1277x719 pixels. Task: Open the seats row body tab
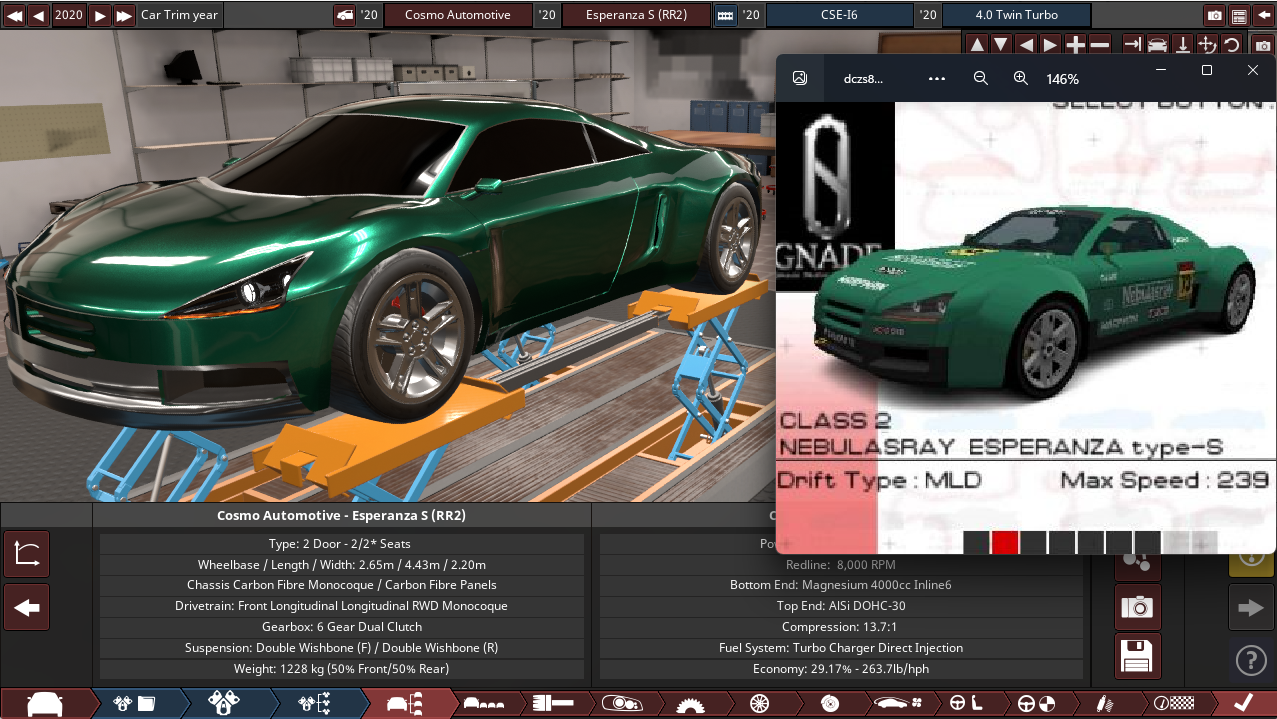click(x=484, y=703)
